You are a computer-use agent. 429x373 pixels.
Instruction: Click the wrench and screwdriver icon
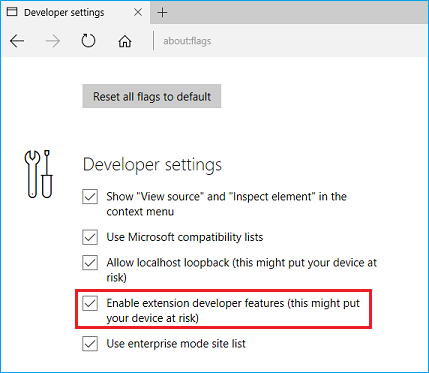pos(38,174)
